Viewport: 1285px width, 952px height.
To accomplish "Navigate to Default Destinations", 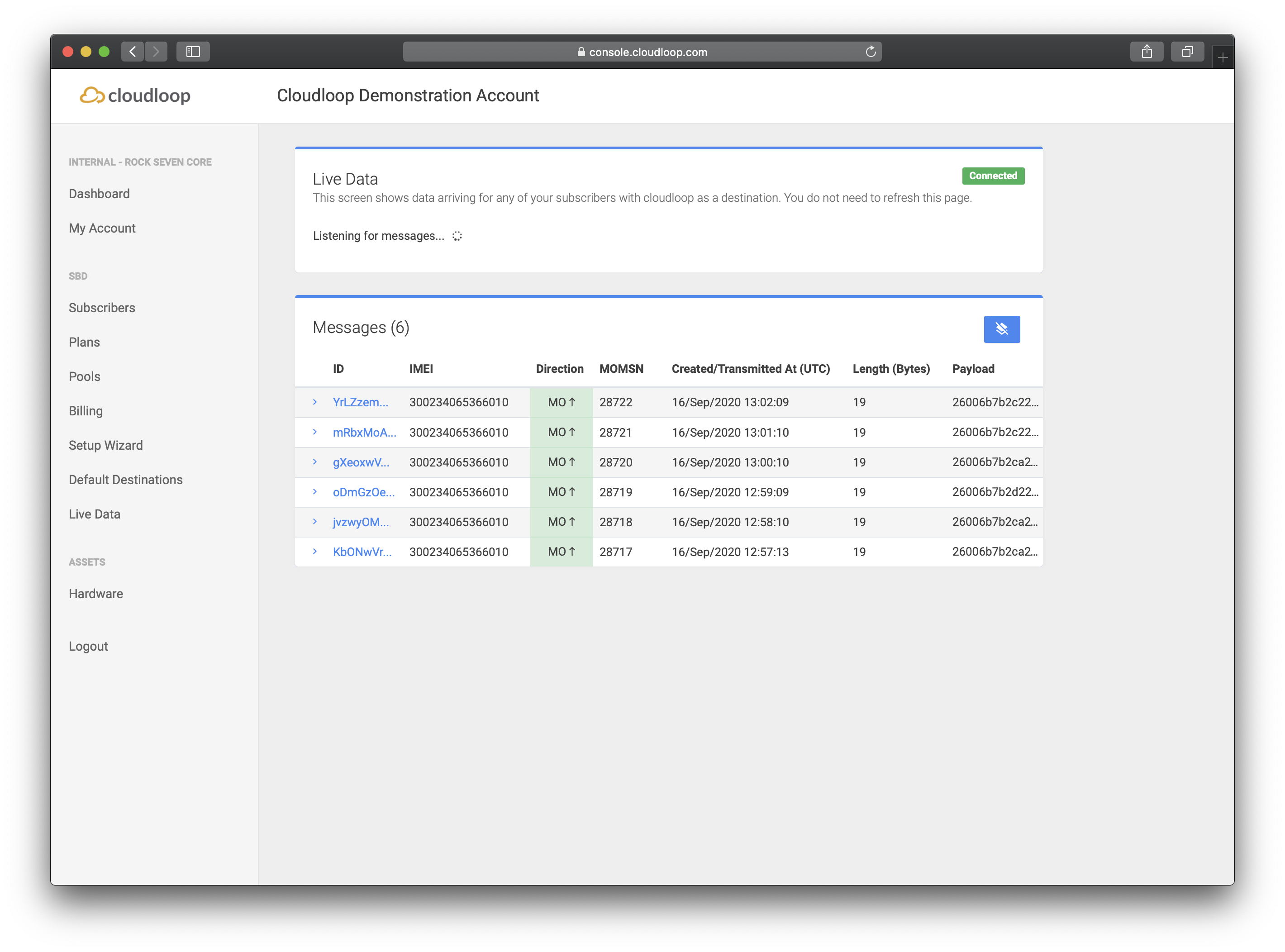I will click(126, 480).
